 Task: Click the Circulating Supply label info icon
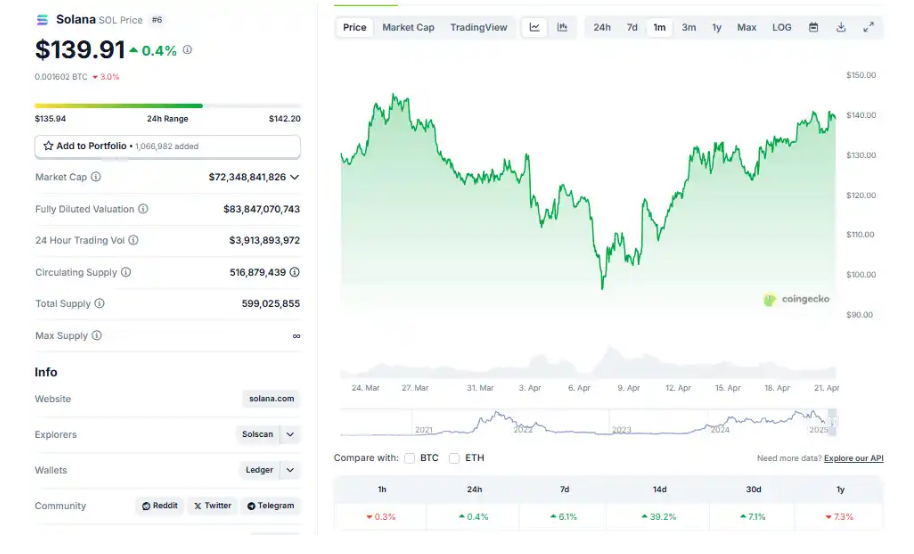click(126, 272)
